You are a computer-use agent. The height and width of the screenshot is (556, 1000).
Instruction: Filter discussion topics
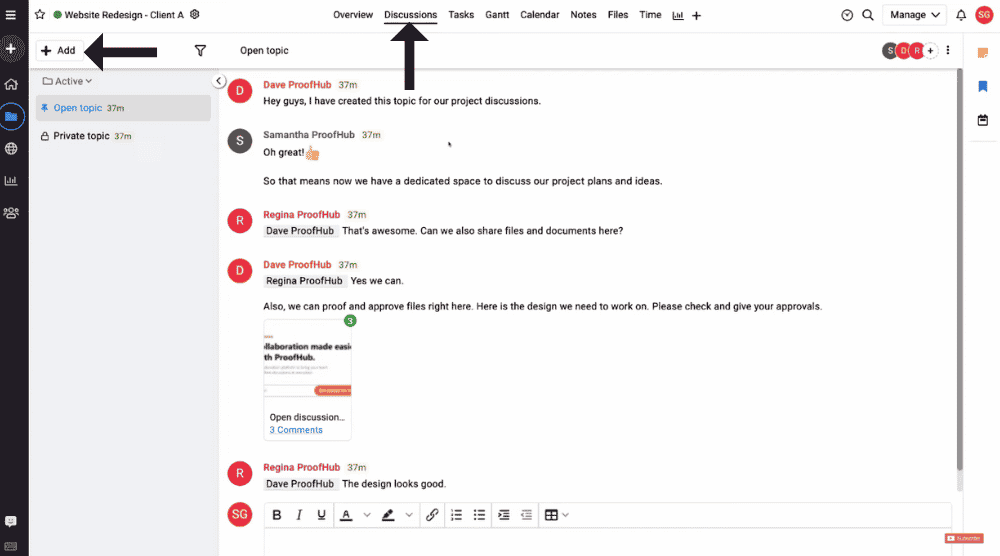pyautogui.click(x=200, y=50)
